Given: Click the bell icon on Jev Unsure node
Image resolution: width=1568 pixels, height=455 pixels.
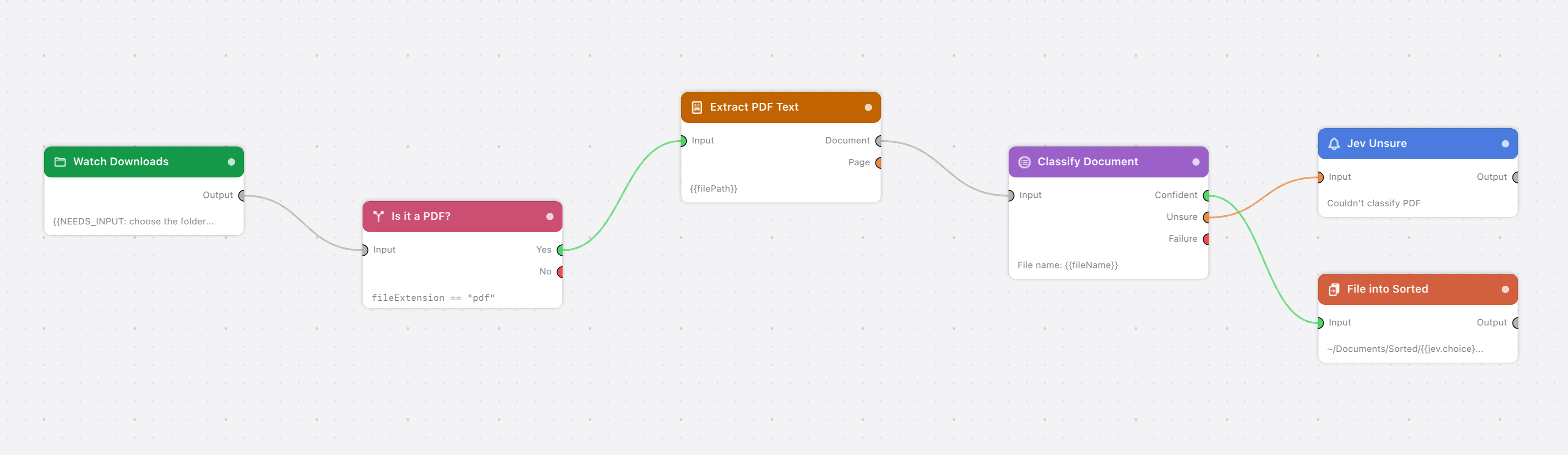Looking at the screenshot, I should click(1334, 144).
